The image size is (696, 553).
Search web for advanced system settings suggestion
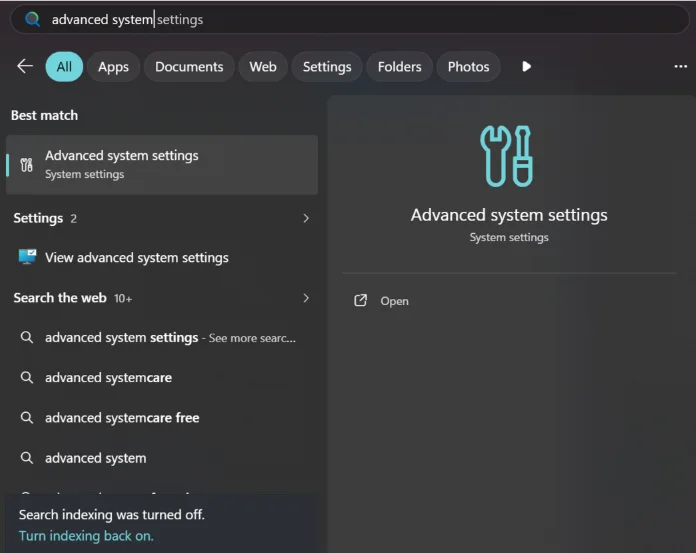pos(162,338)
